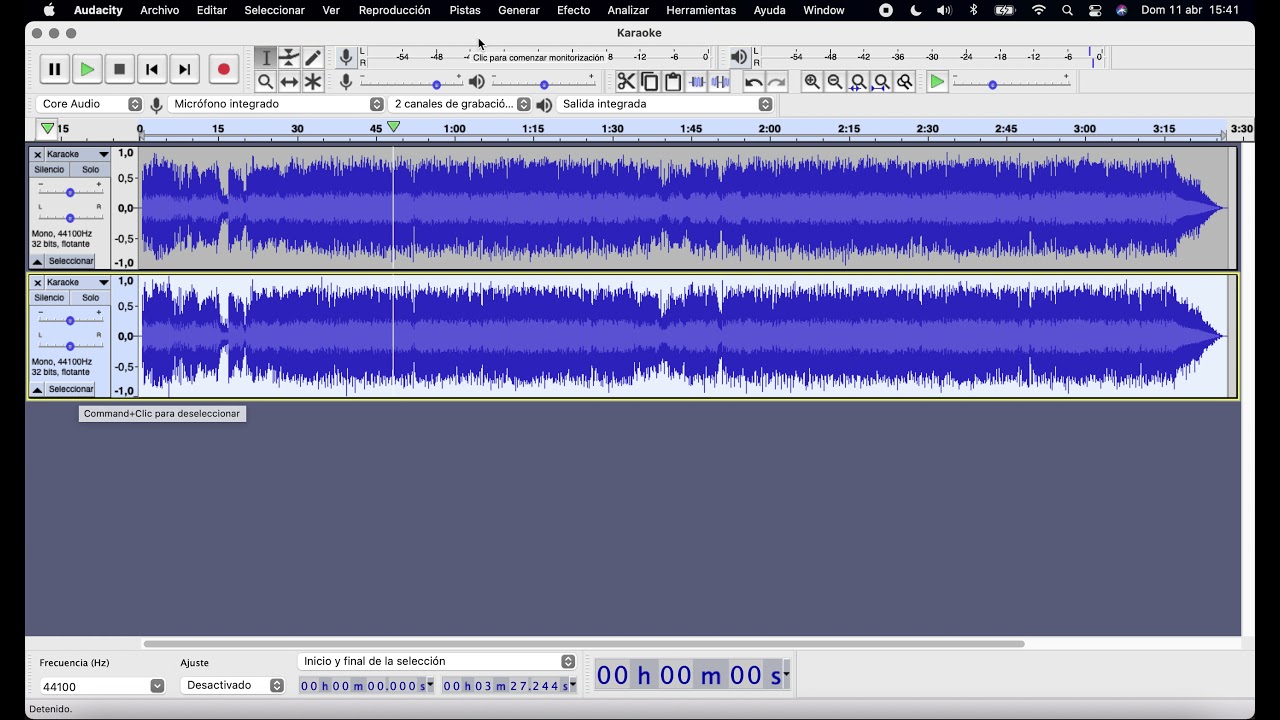The height and width of the screenshot is (720, 1280).
Task: Click the red Record button
Action: [x=223, y=69]
